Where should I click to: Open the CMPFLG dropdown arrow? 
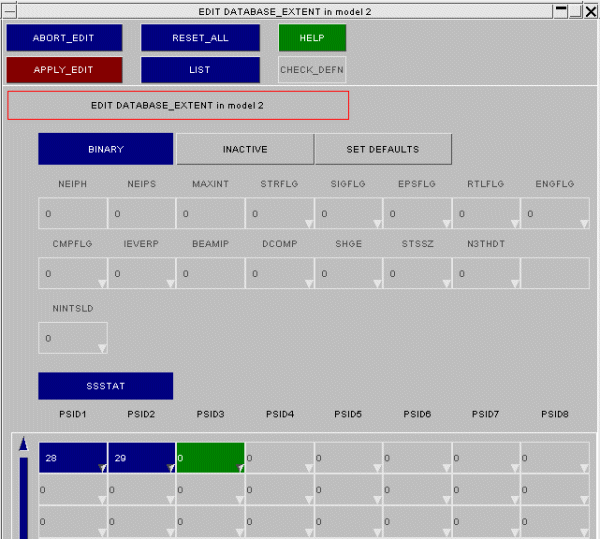102,283
